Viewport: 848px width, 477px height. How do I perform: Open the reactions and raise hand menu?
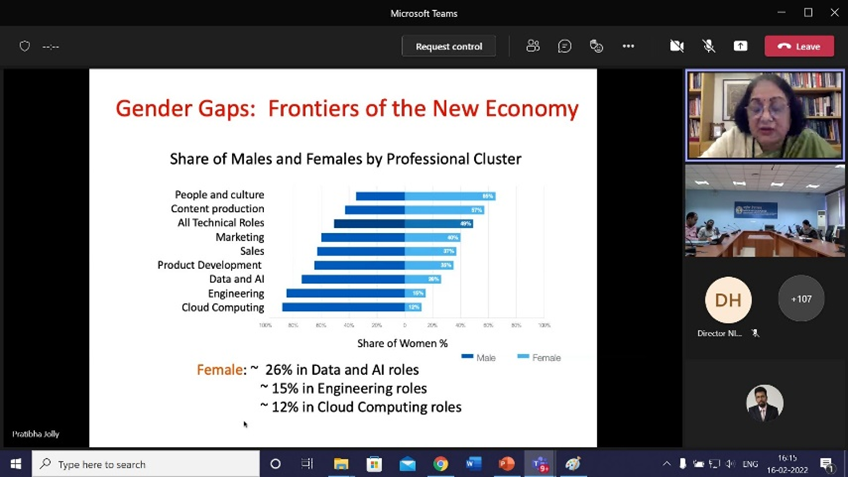(597, 46)
